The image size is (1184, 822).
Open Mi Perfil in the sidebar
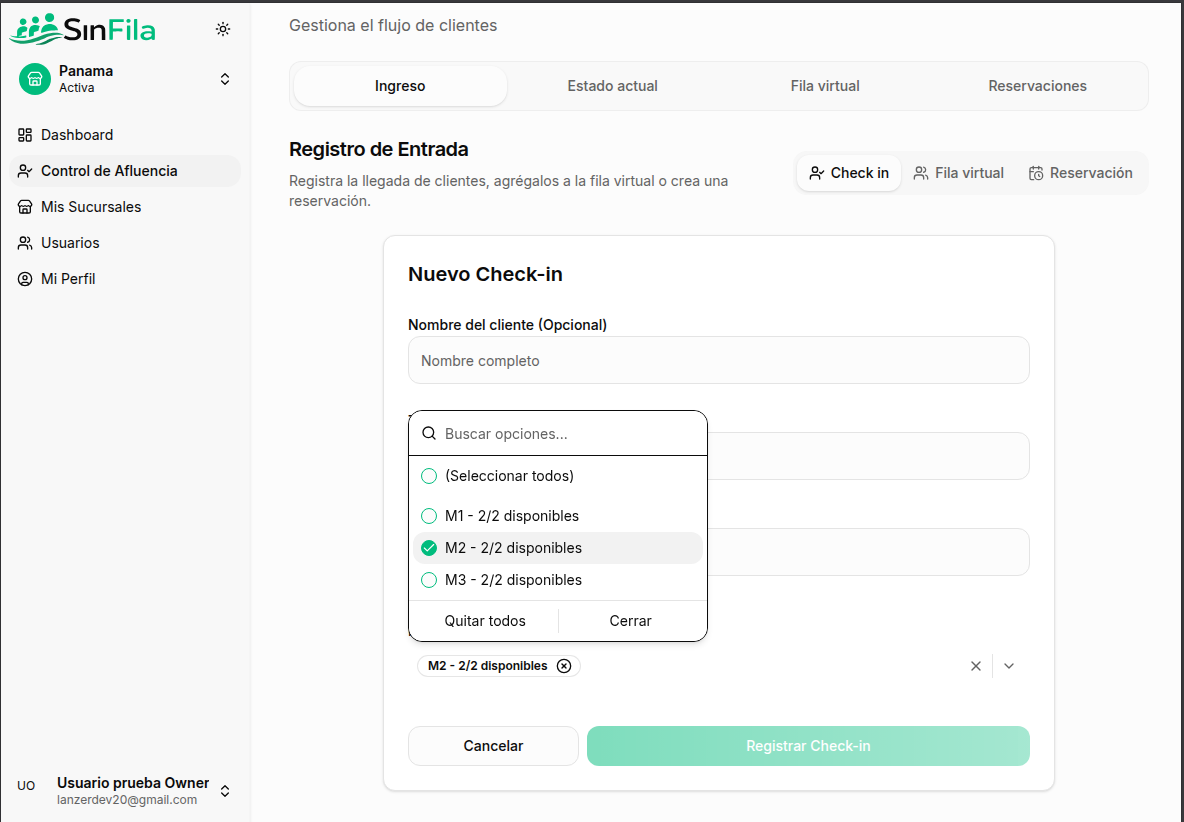(68, 279)
